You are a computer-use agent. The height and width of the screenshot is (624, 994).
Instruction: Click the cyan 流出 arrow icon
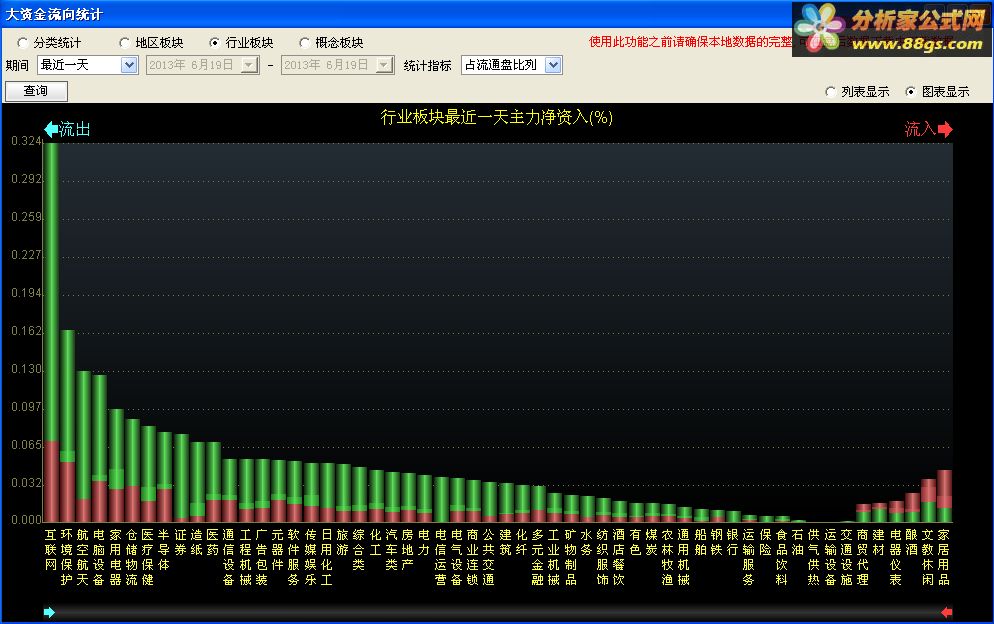51,129
